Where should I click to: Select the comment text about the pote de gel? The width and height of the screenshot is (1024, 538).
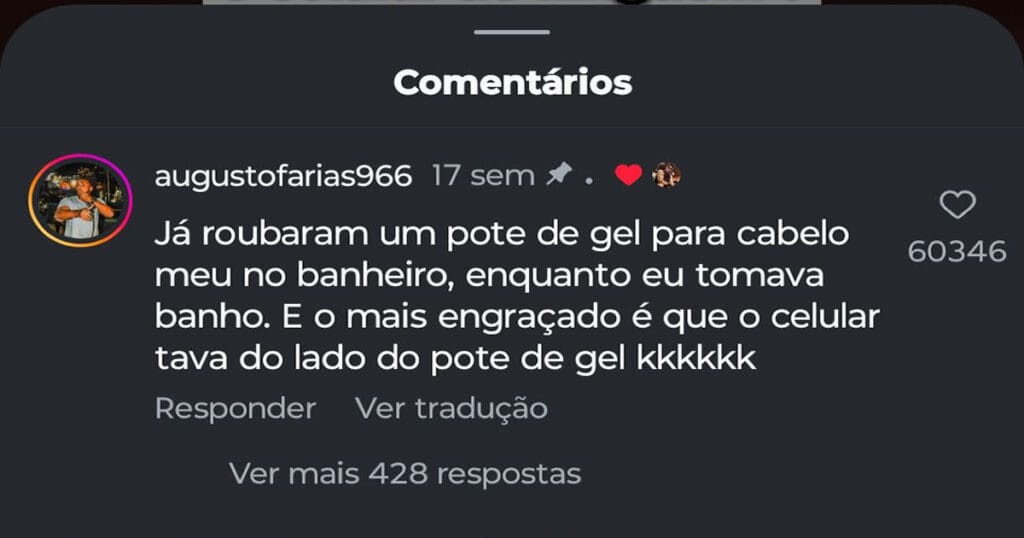(x=517, y=296)
